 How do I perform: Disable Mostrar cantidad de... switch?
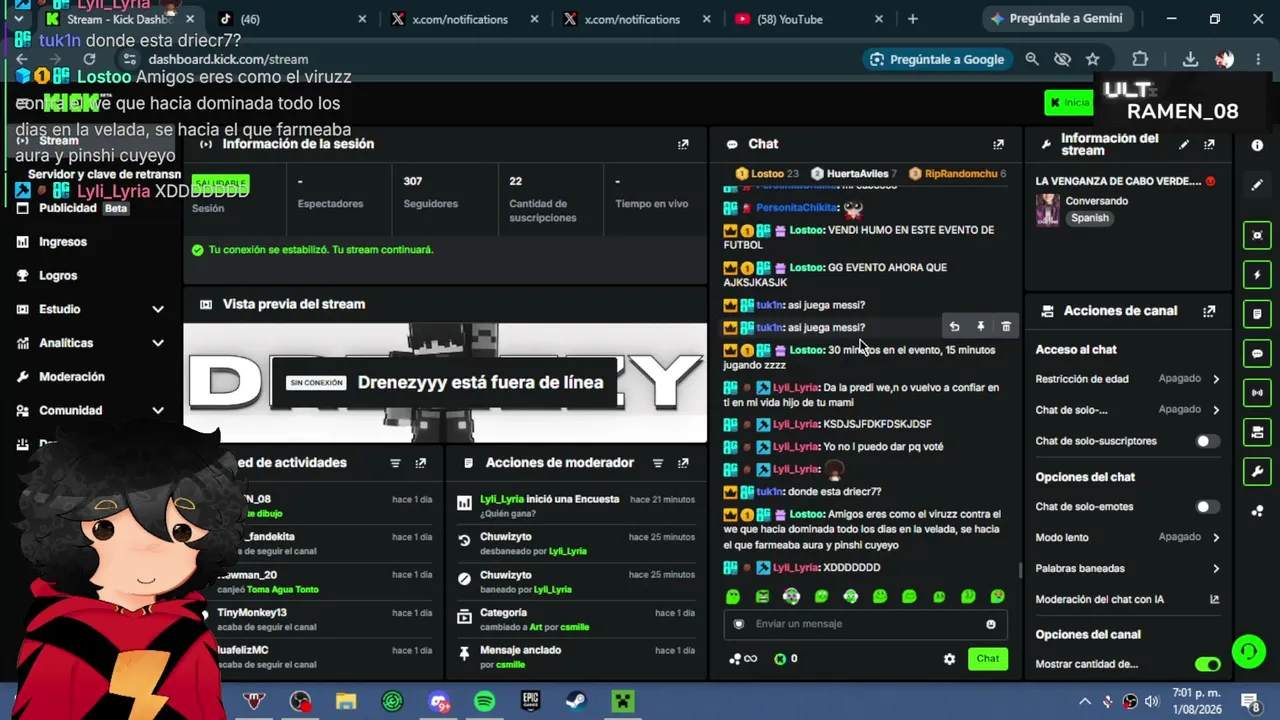[1207, 664]
